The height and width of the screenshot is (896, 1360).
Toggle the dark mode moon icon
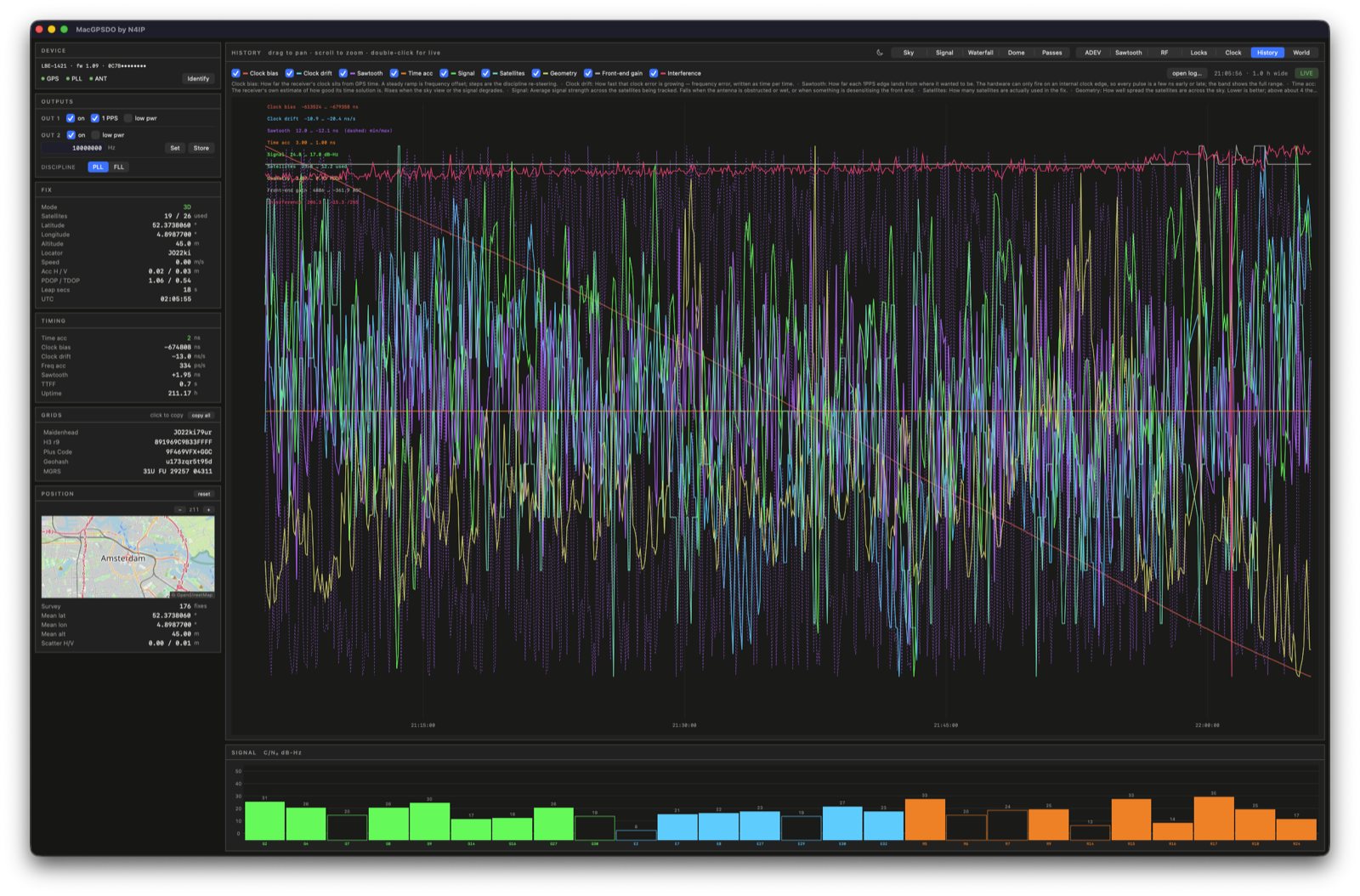pyautogui.click(x=880, y=53)
